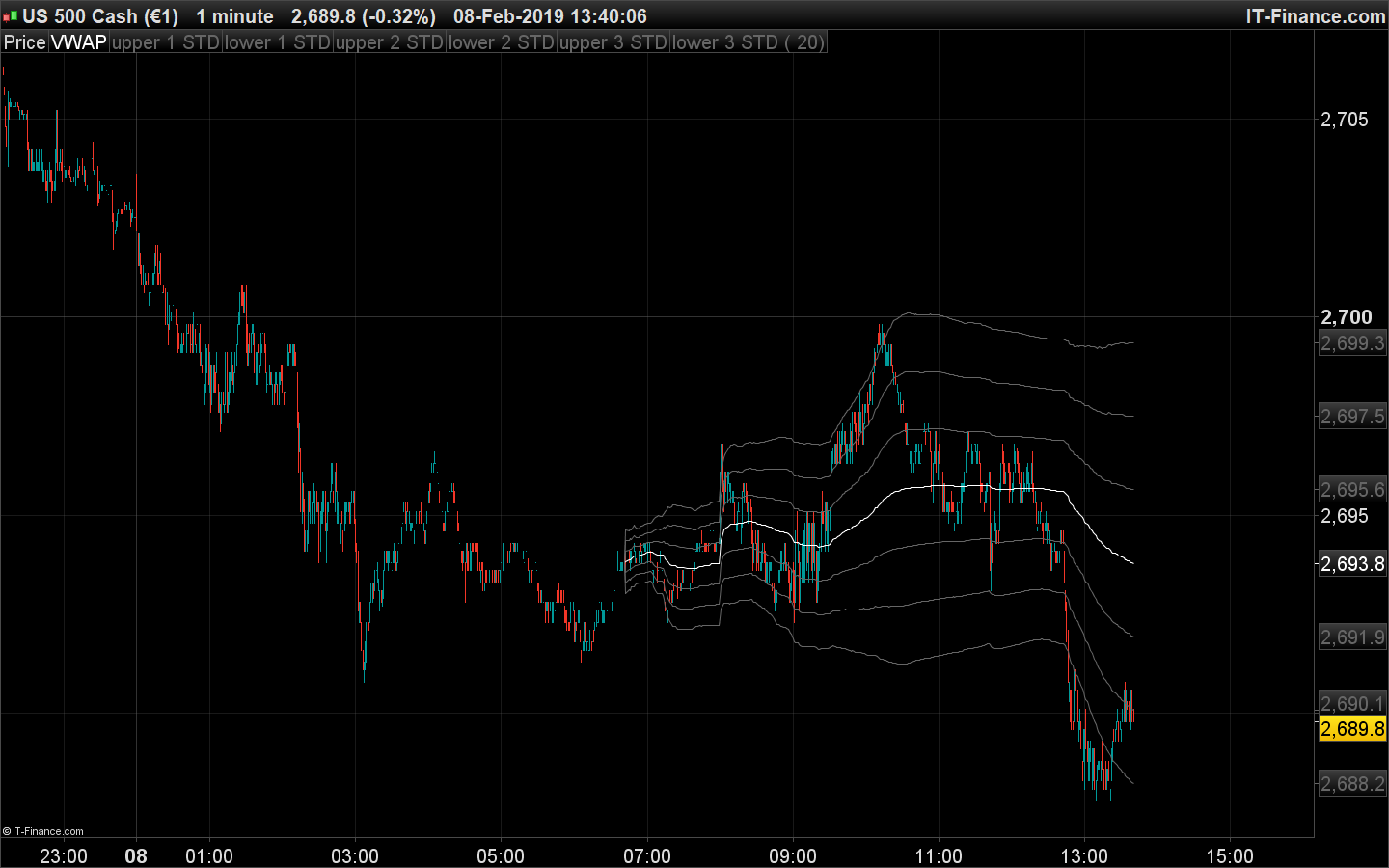Click the 11:00 time axis label

tap(939, 856)
